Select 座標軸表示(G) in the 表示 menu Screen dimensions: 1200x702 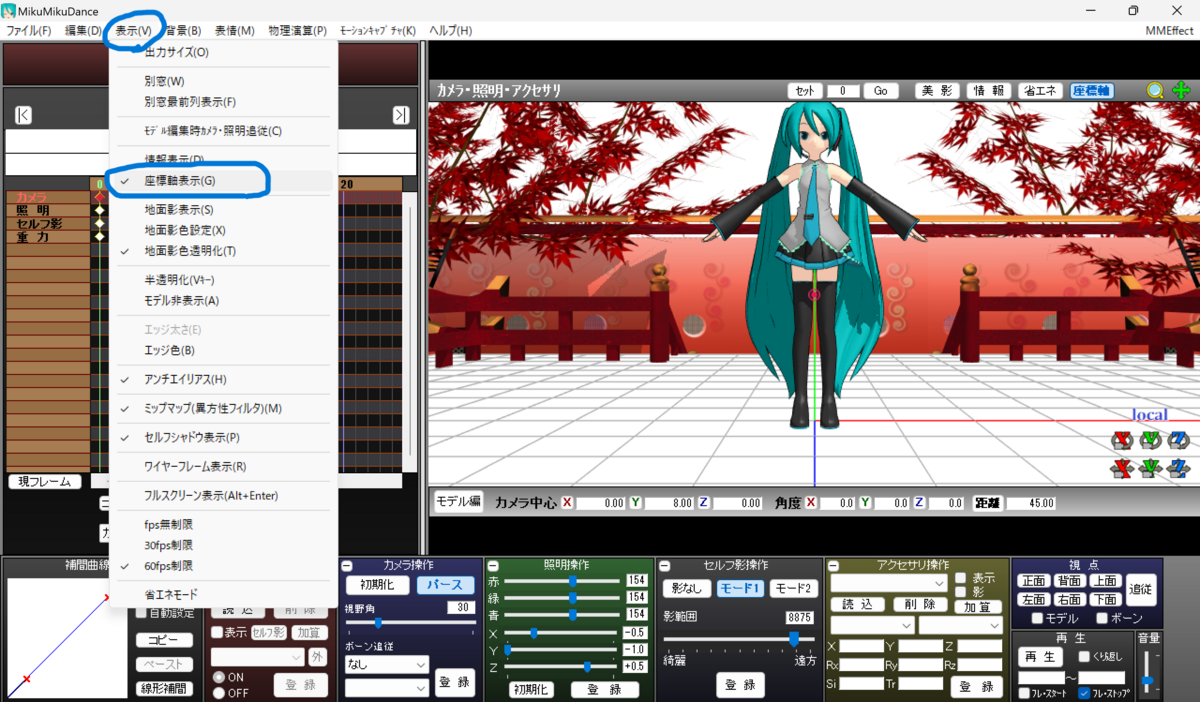click(x=223, y=181)
